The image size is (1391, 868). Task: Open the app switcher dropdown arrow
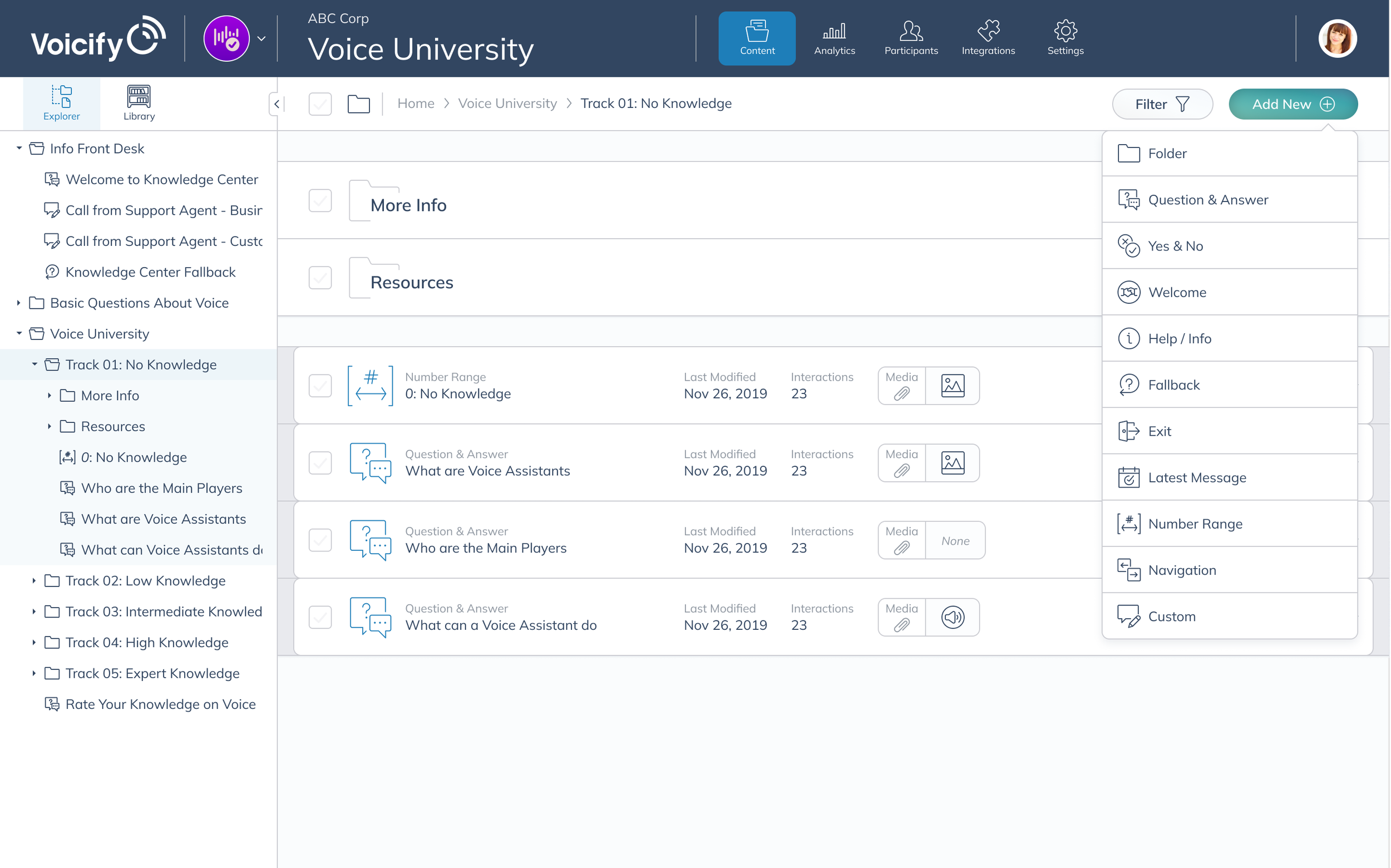click(x=261, y=38)
